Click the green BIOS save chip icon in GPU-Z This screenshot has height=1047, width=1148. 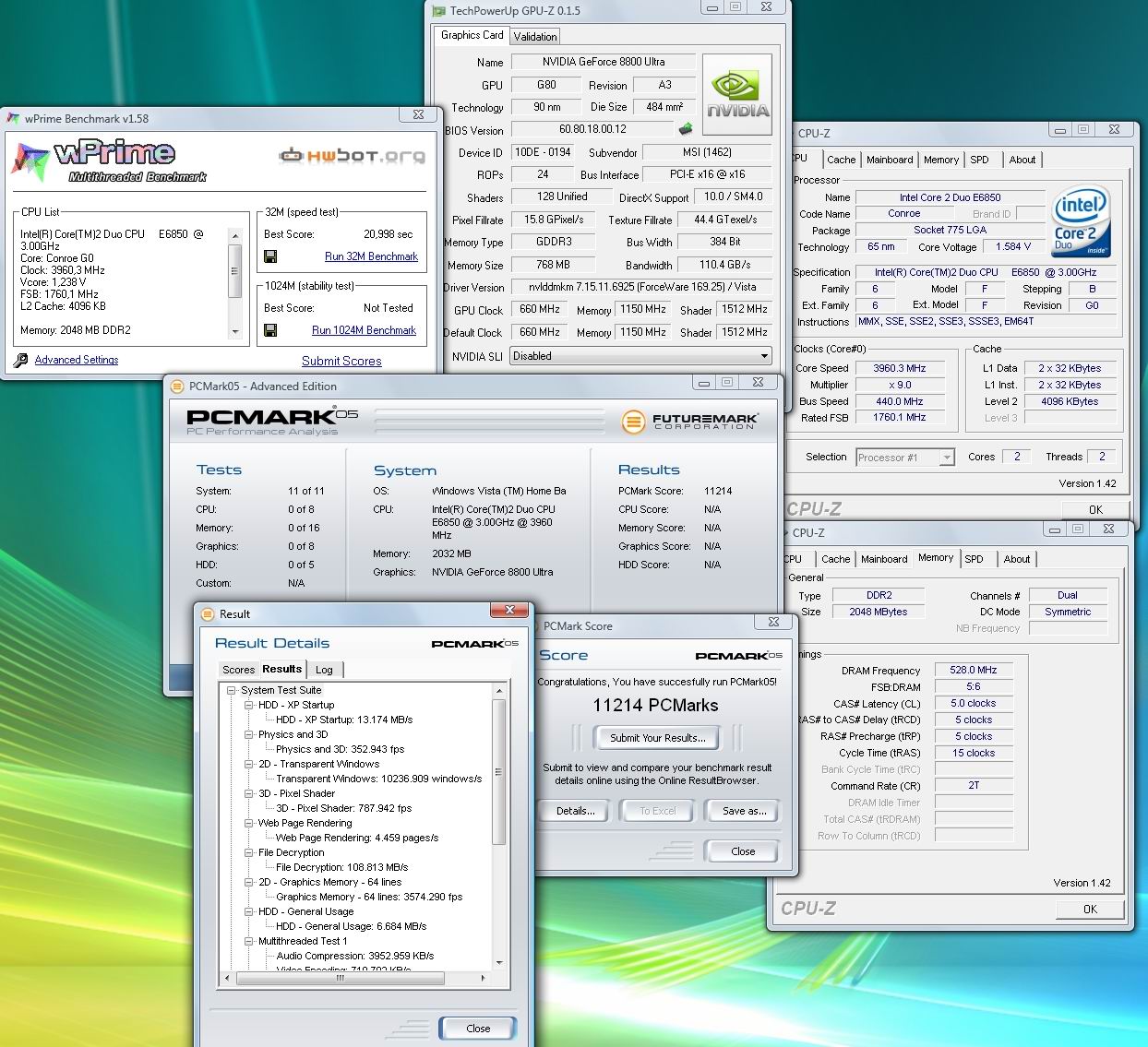(x=686, y=128)
